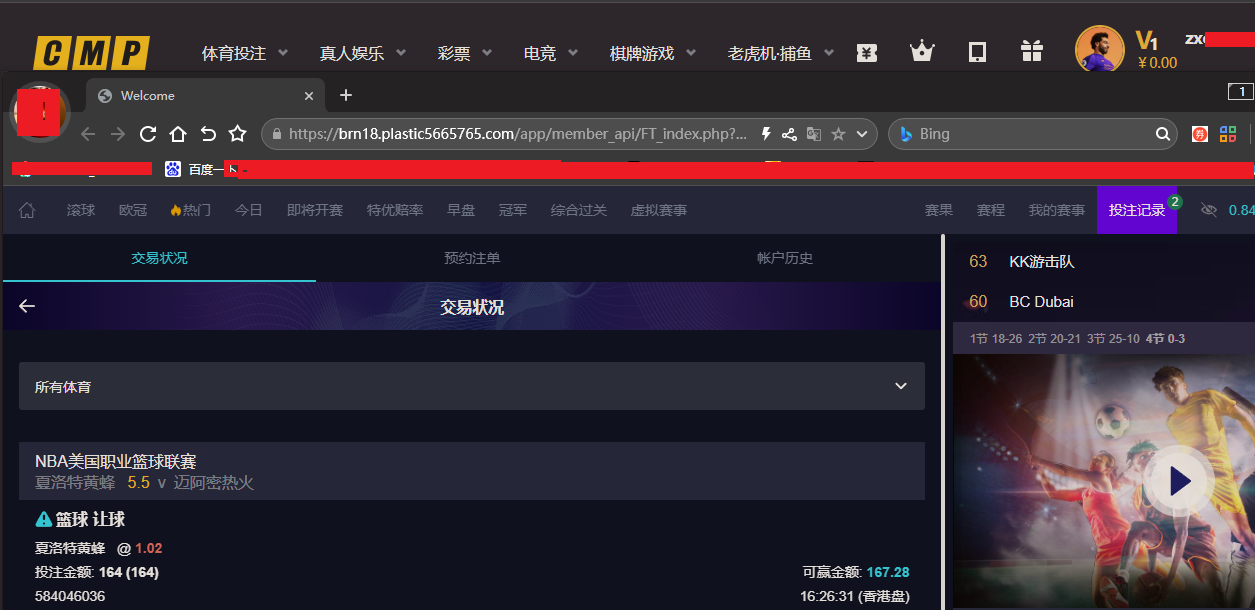Switch to the 预约注单 tab
The image size is (1255, 610).
point(471,258)
